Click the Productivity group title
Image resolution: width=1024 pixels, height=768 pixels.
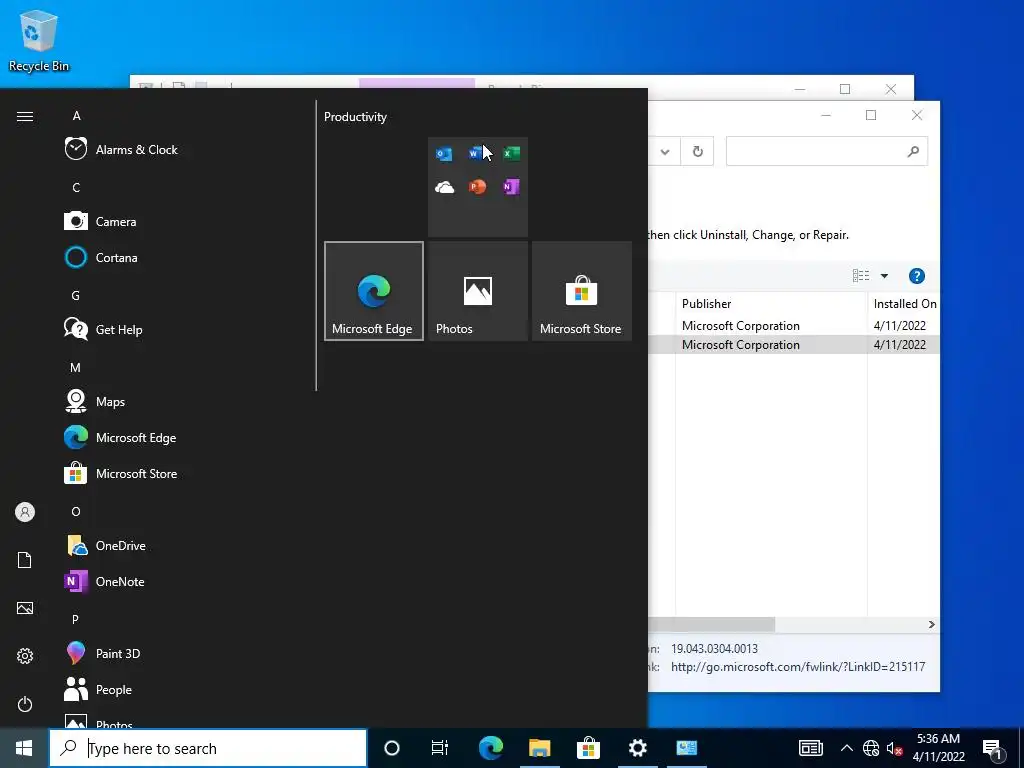point(355,117)
